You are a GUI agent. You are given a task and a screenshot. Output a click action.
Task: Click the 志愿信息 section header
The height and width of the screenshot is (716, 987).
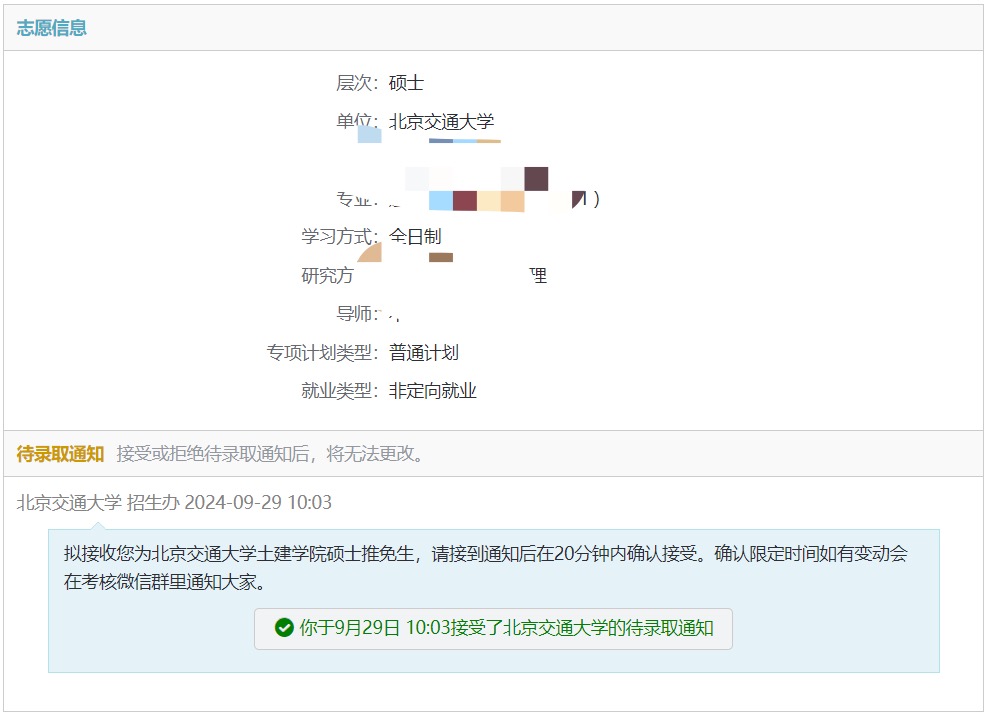tap(52, 28)
